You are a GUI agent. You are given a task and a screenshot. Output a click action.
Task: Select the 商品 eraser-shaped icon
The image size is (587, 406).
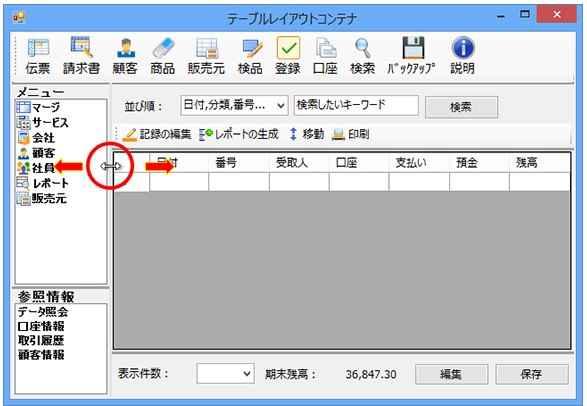(x=163, y=56)
